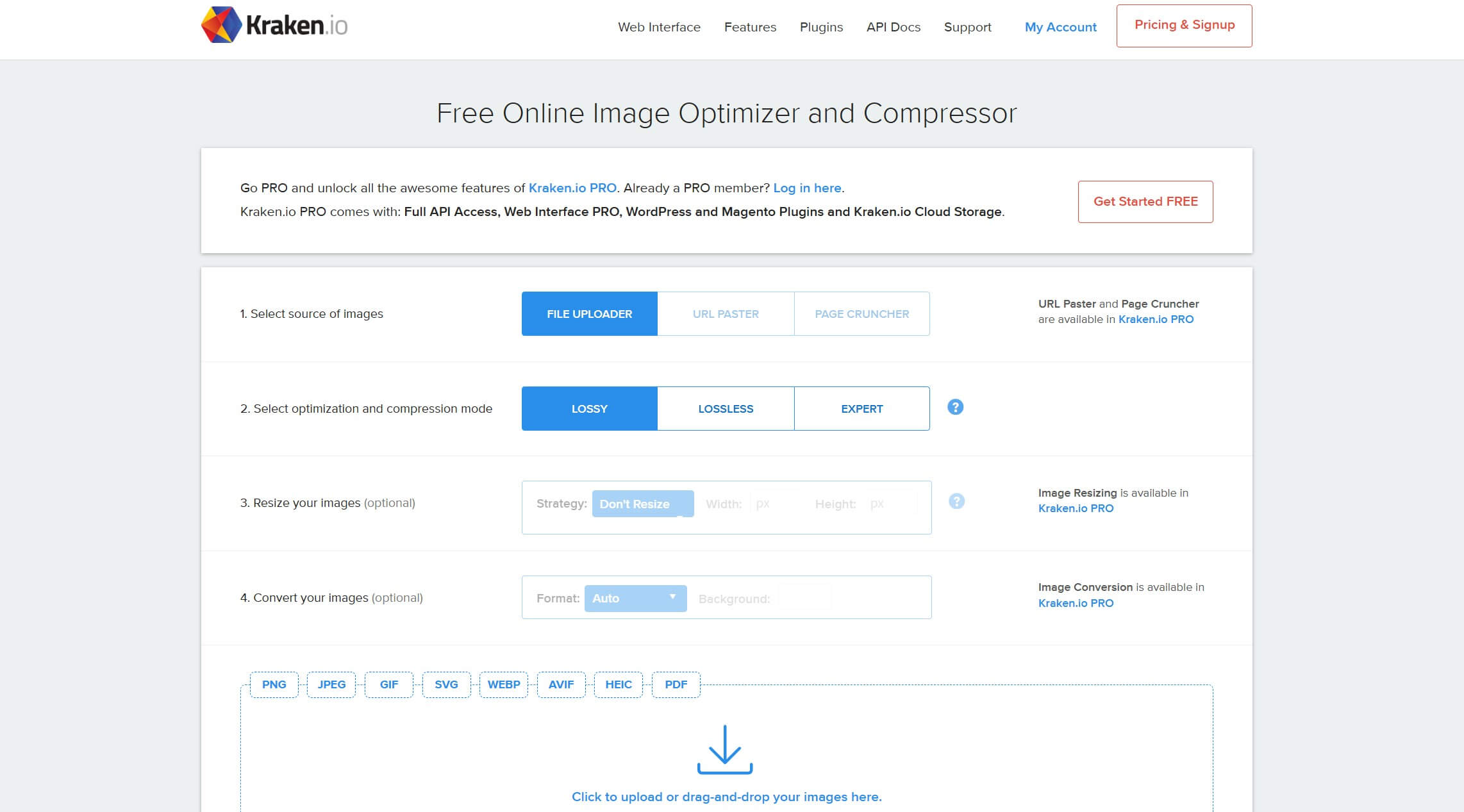This screenshot has height=812, width=1464.
Task: Click the WEBP format tag
Action: [x=504, y=684]
